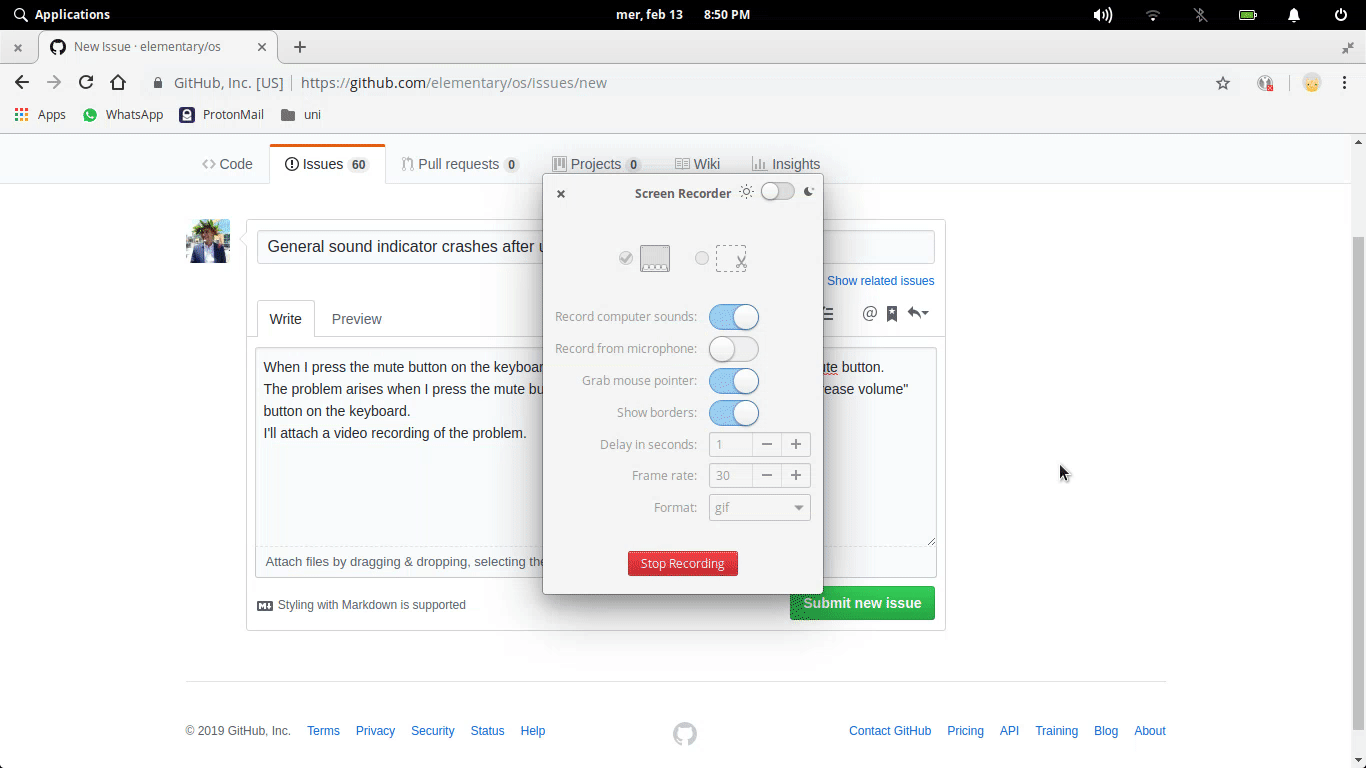The image size is (1366, 768).
Task: Open the Insights repository tab
Action: coord(786,164)
